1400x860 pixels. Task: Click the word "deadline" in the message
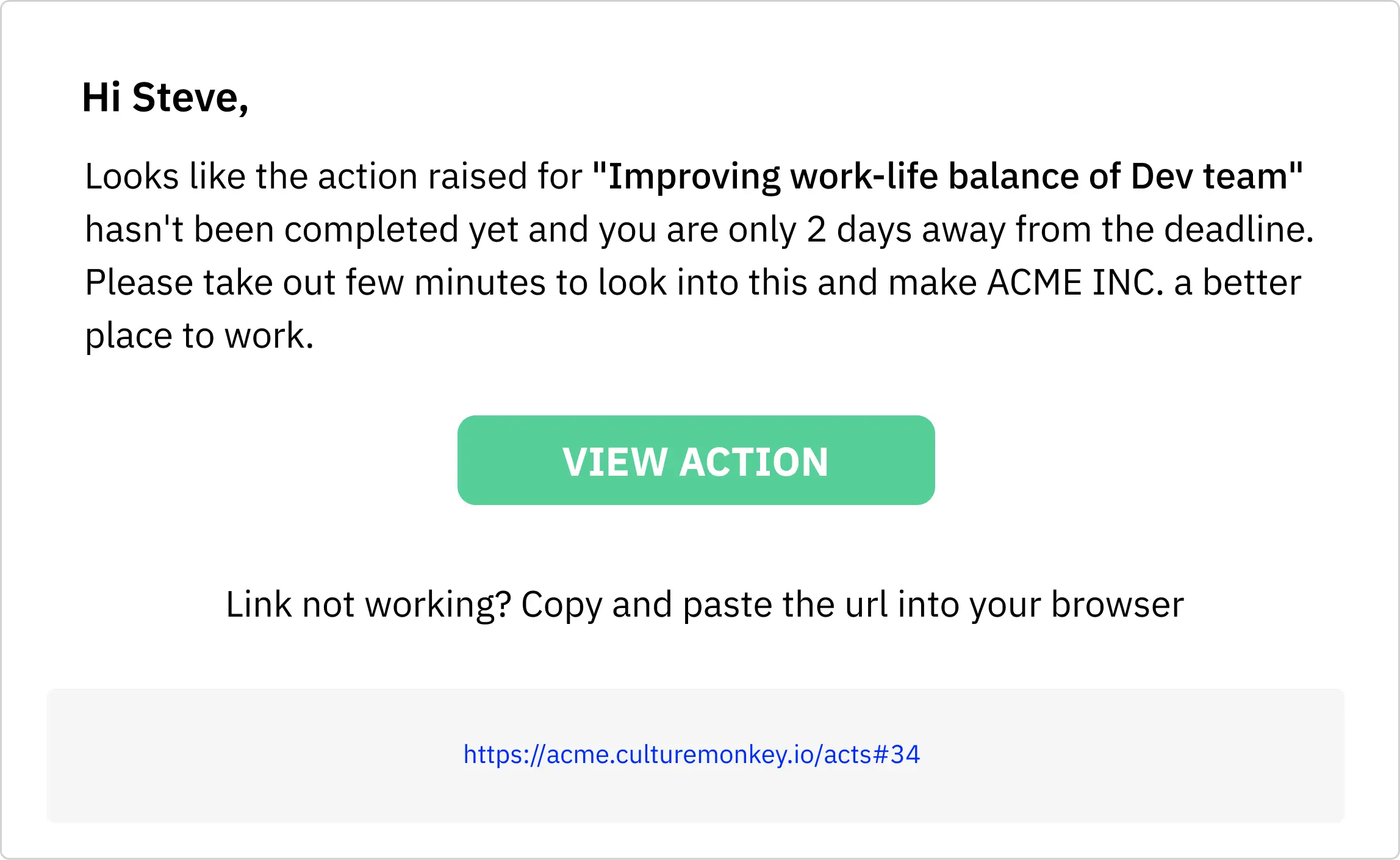(1235, 230)
